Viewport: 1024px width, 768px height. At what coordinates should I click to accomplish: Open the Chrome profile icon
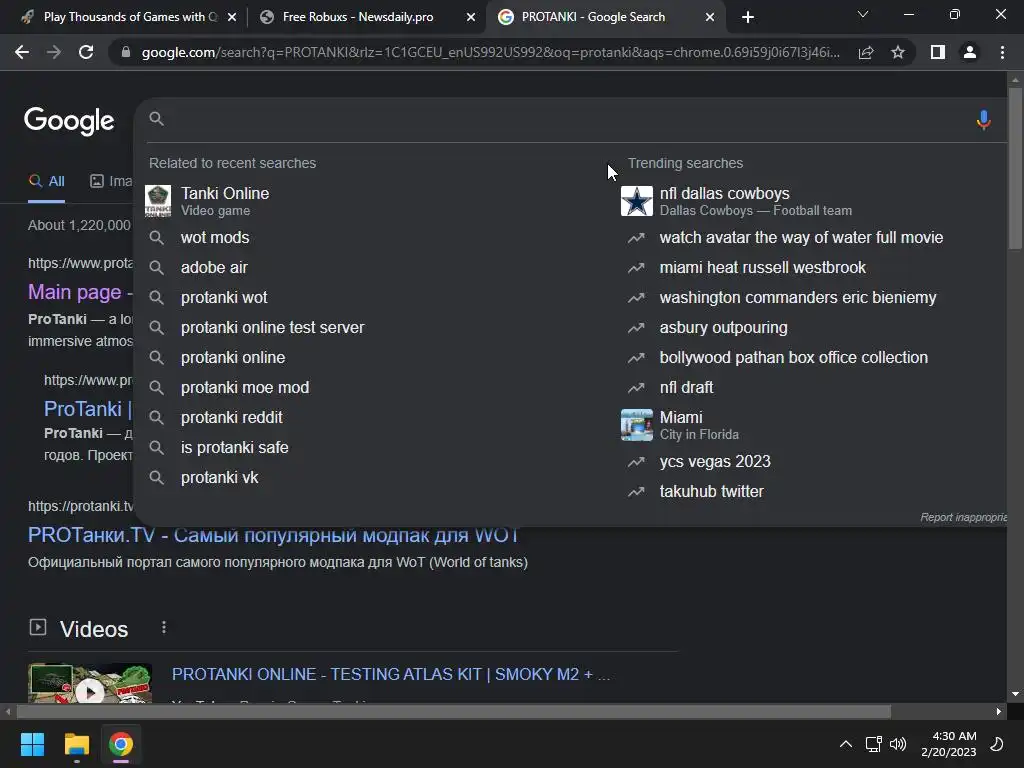click(x=970, y=52)
